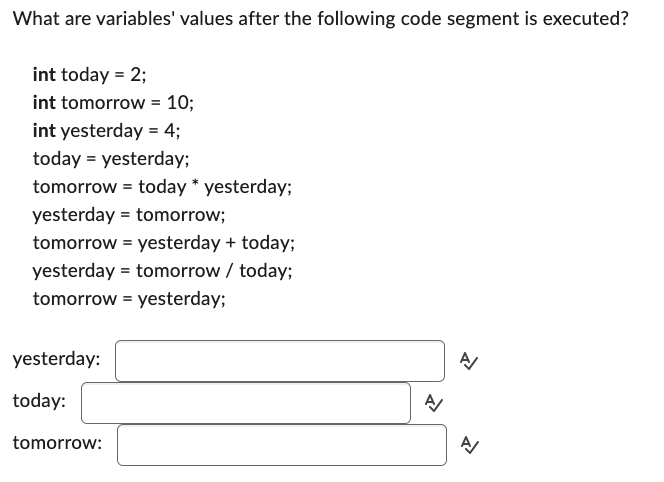Click the 'yesterday:' field label
This screenshot has height=482, width=664.
point(56,359)
